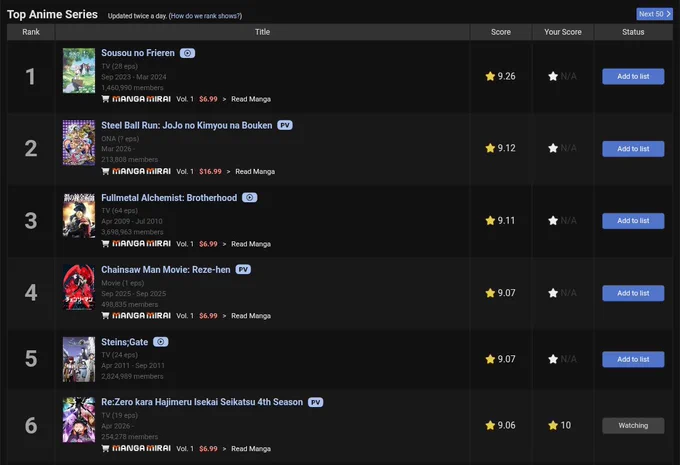This screenshot has width=680, height=465.
Task: Open the Sousou no Frieren title link
Action: coord(138,53)
